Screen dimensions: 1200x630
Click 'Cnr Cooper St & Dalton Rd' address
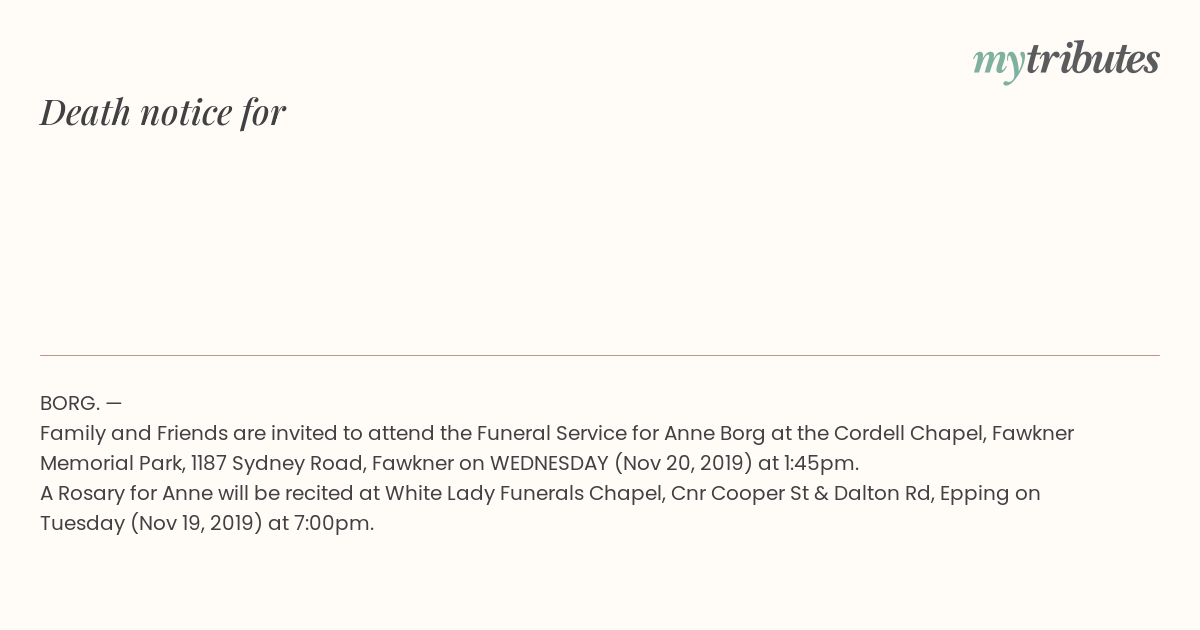point(801,493)
